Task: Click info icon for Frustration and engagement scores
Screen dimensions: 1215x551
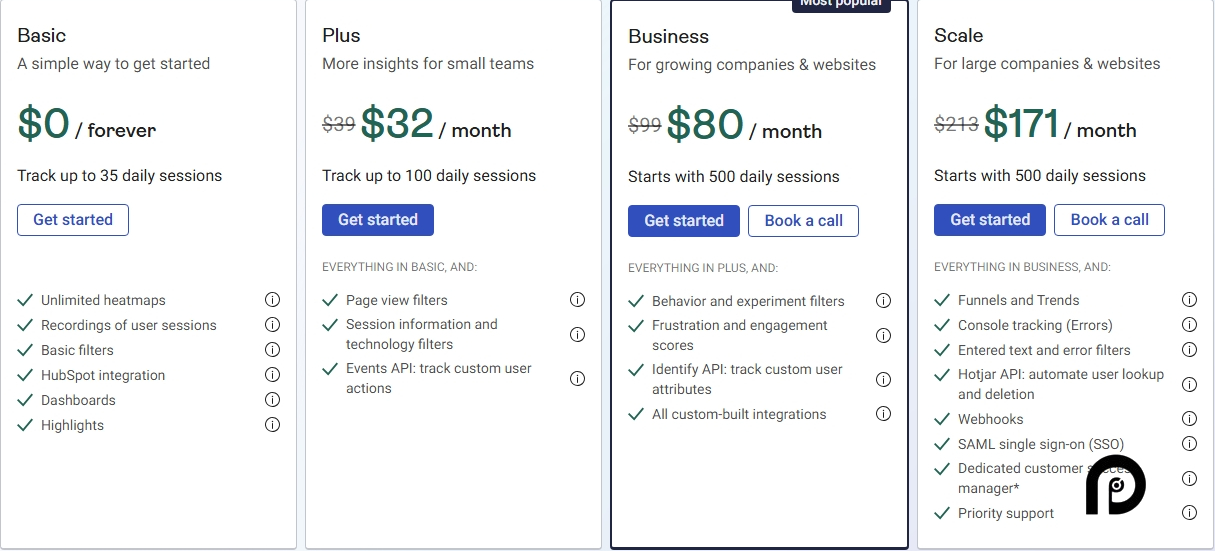Action: (x=883, y=335)
